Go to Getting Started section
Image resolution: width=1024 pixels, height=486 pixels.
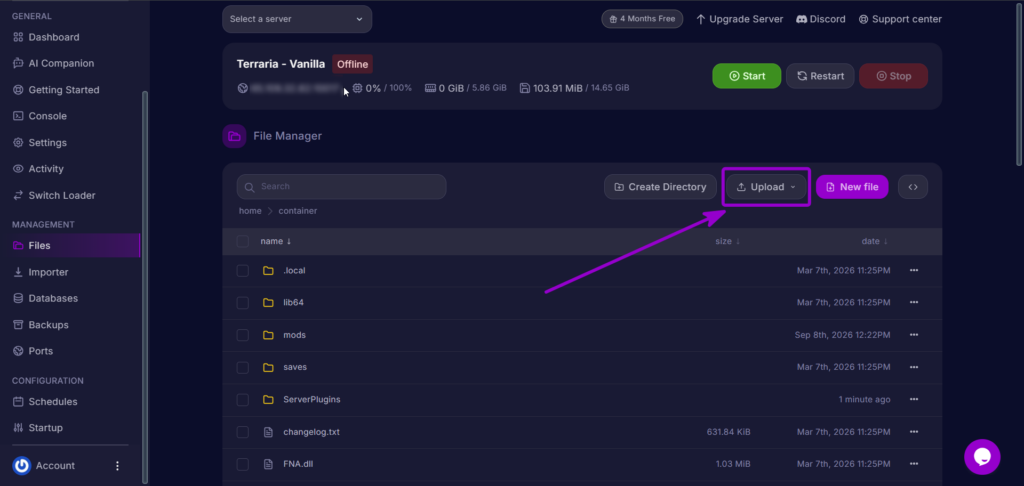pos(56,90)
